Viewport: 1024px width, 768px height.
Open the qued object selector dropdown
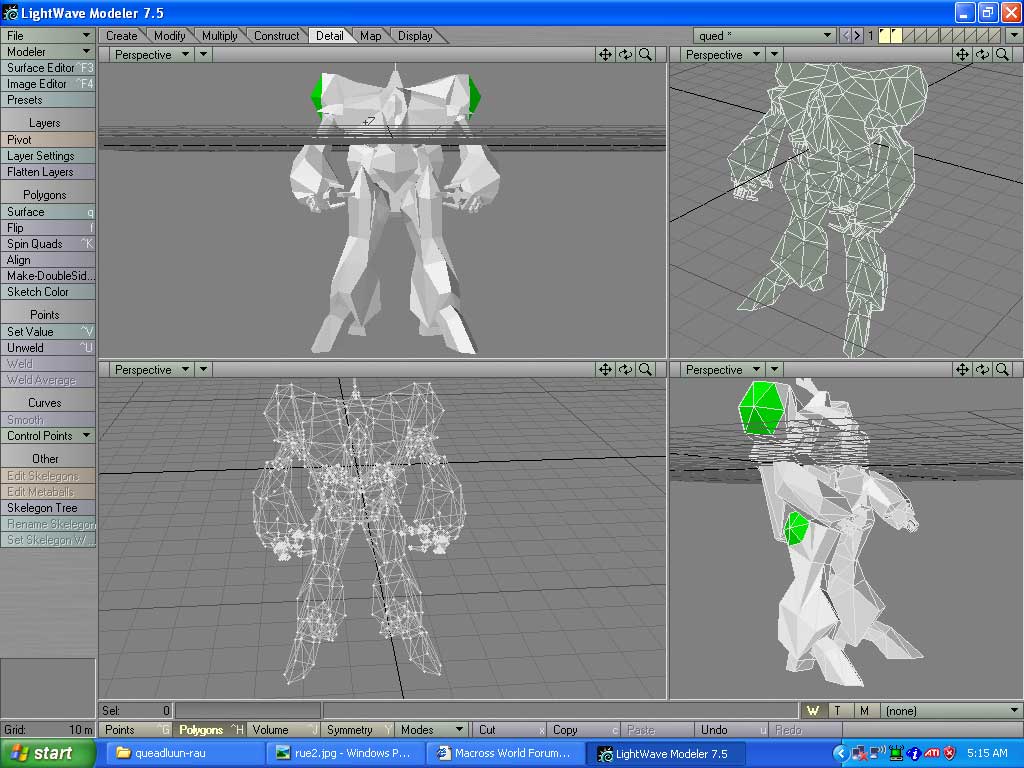click(x=764, y=35)
